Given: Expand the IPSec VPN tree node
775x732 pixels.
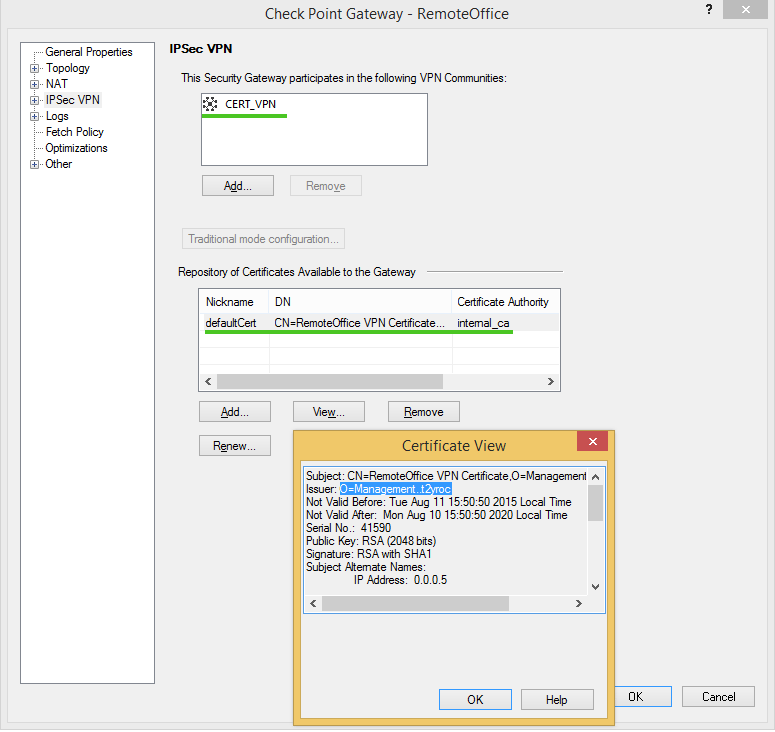Looking at the screenshot, I should tap(34, 100).
